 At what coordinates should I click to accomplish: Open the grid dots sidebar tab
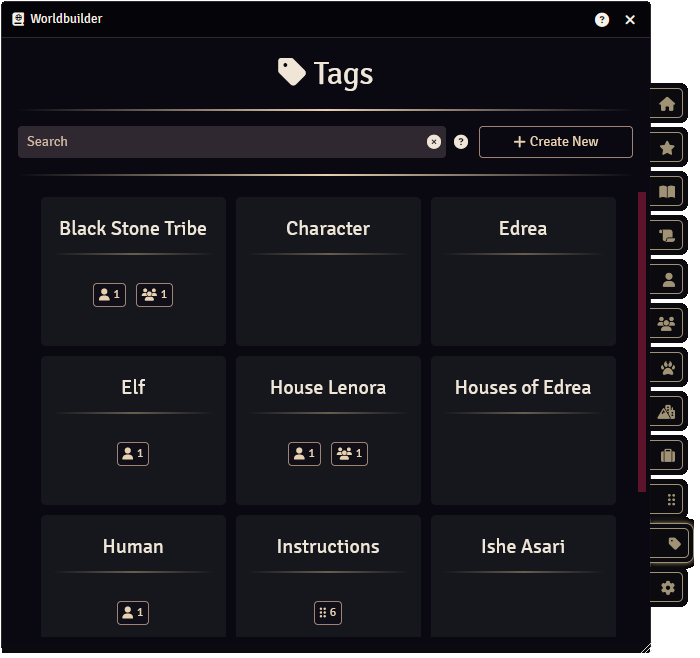point(670,500)
